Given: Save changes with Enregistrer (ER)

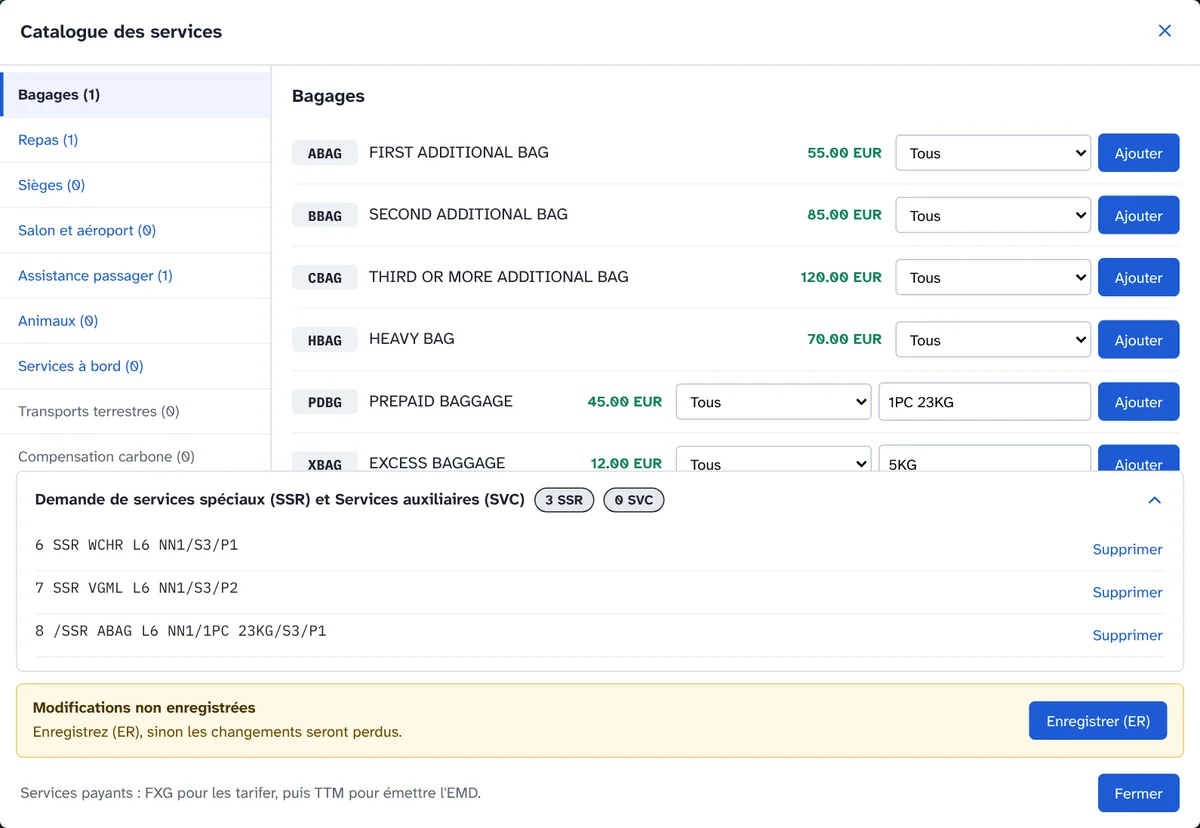Looking at the screenshot, I should click(x=1098, y=721).
